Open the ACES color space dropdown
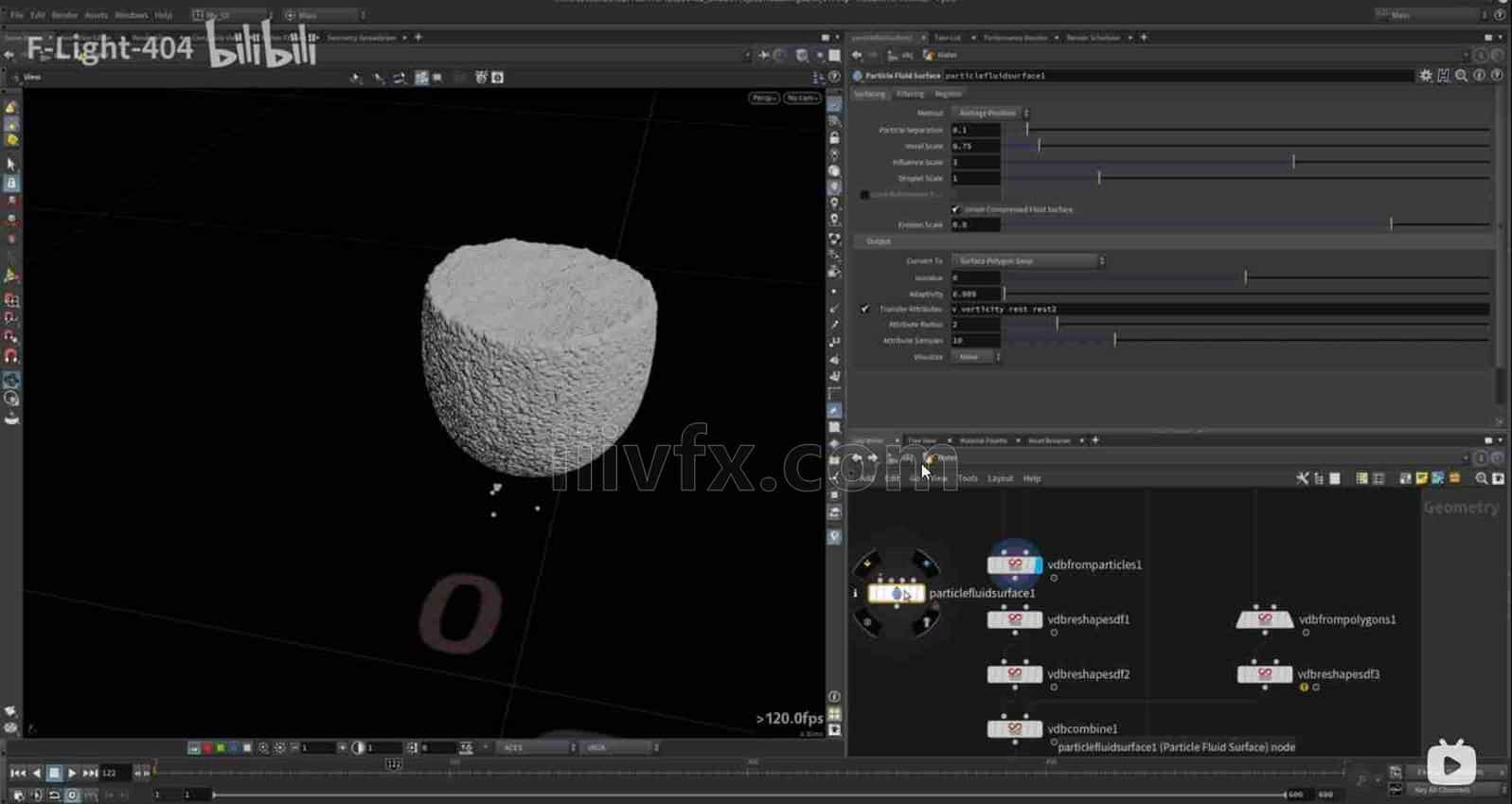The image size is (1512, 804). [x=537, y=748]
